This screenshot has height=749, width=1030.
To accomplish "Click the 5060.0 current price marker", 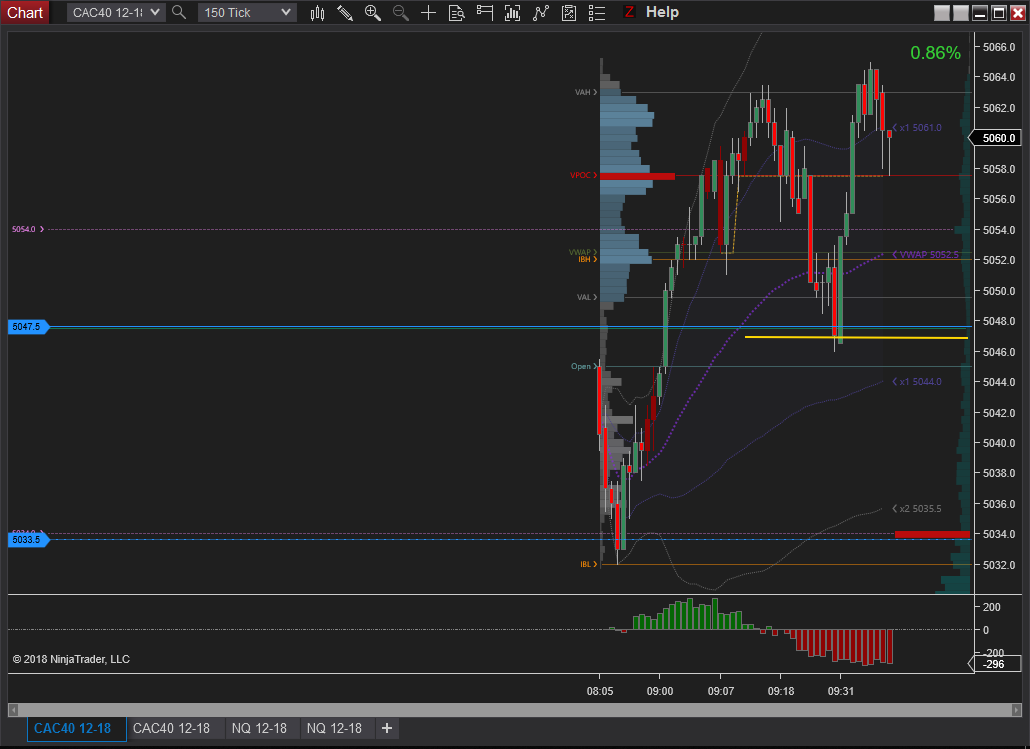I will [997, 138].
